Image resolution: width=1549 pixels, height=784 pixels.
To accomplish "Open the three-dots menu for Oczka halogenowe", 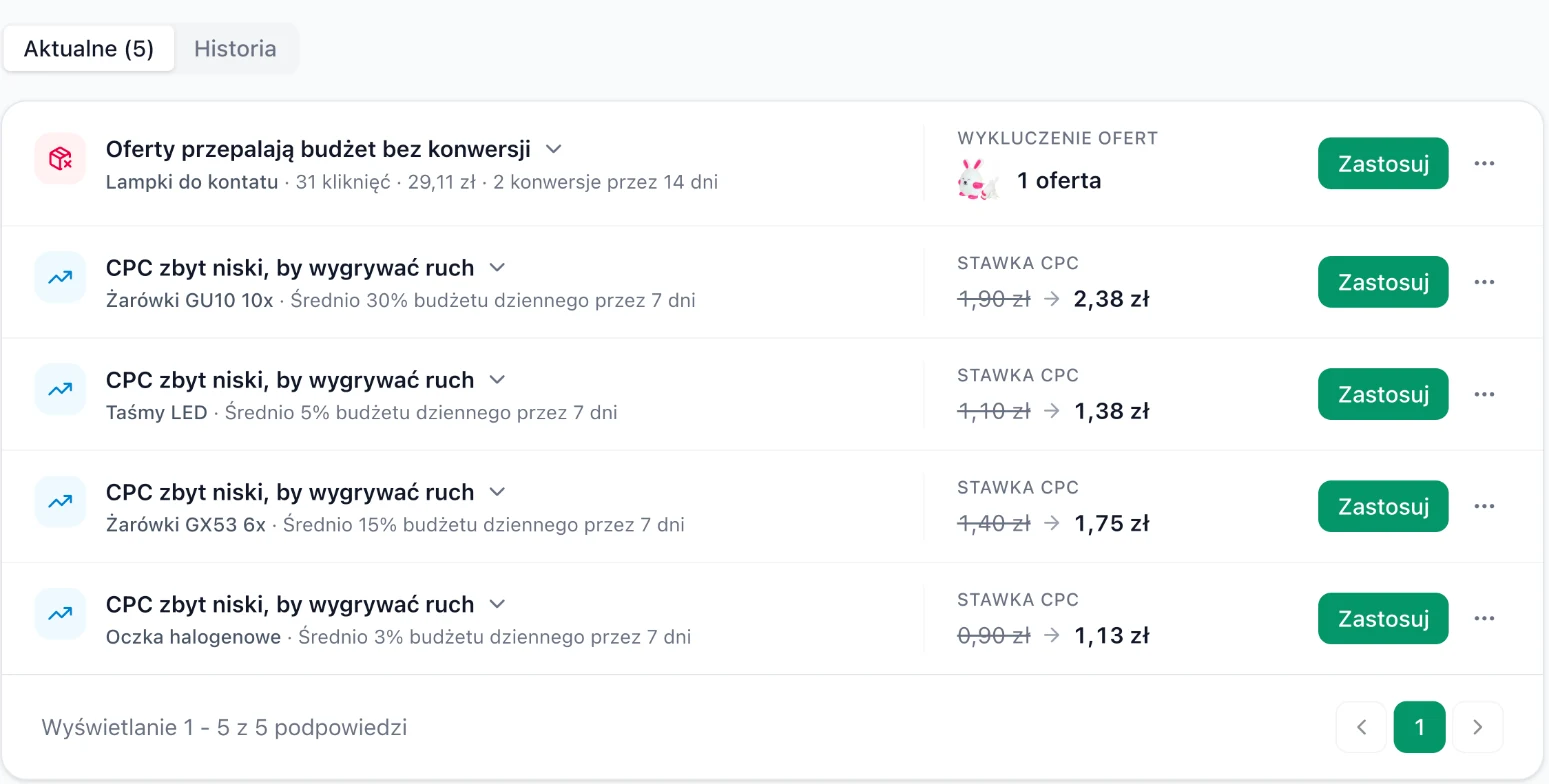I will click(1484, 618).
